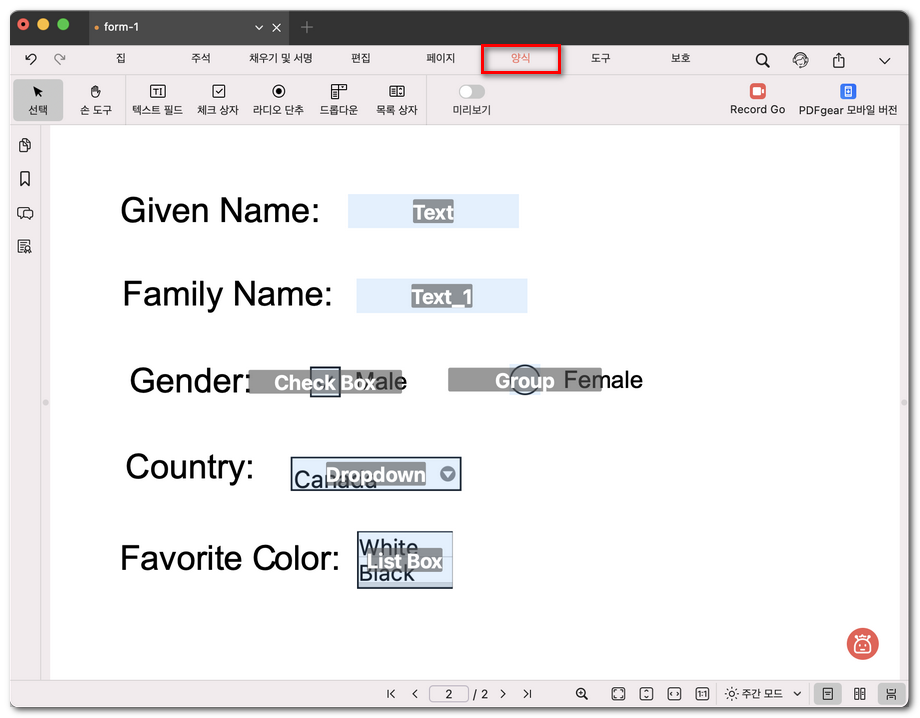
Task: Select the Given Name Text field
Action: coord(433,212)
